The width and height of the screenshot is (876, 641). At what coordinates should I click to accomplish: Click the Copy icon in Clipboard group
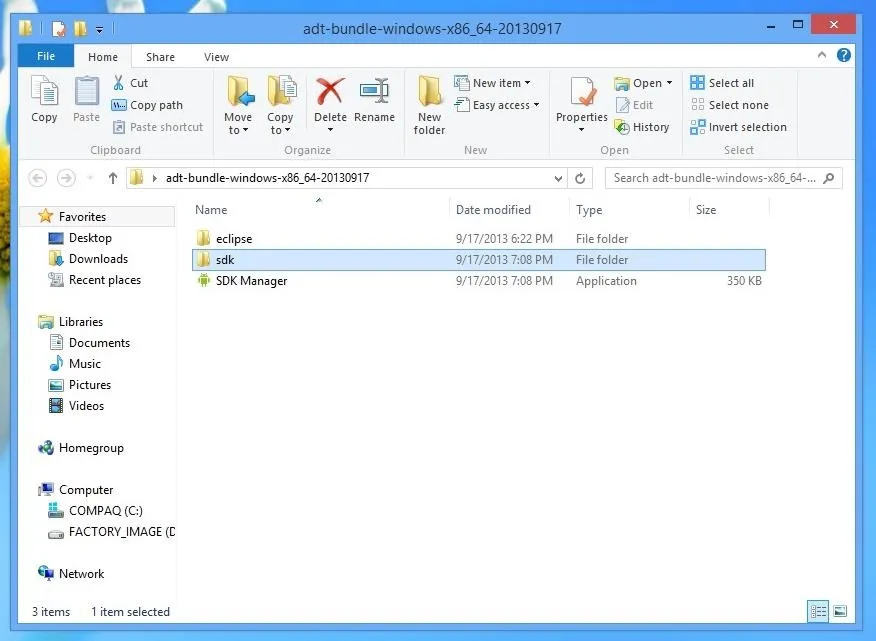coord(44,99)
